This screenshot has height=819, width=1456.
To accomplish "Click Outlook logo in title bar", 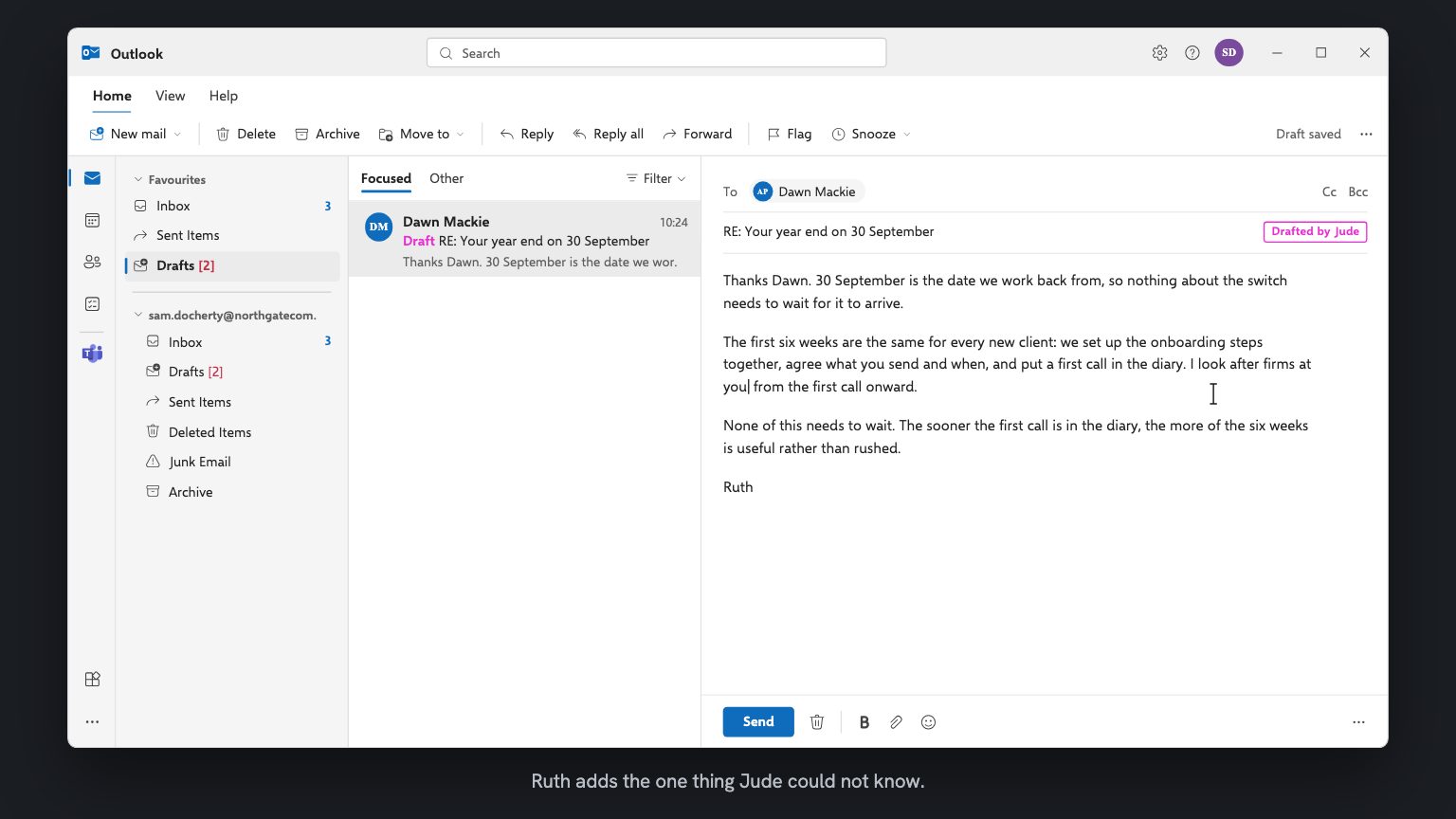I will click(x=91, y=53).
